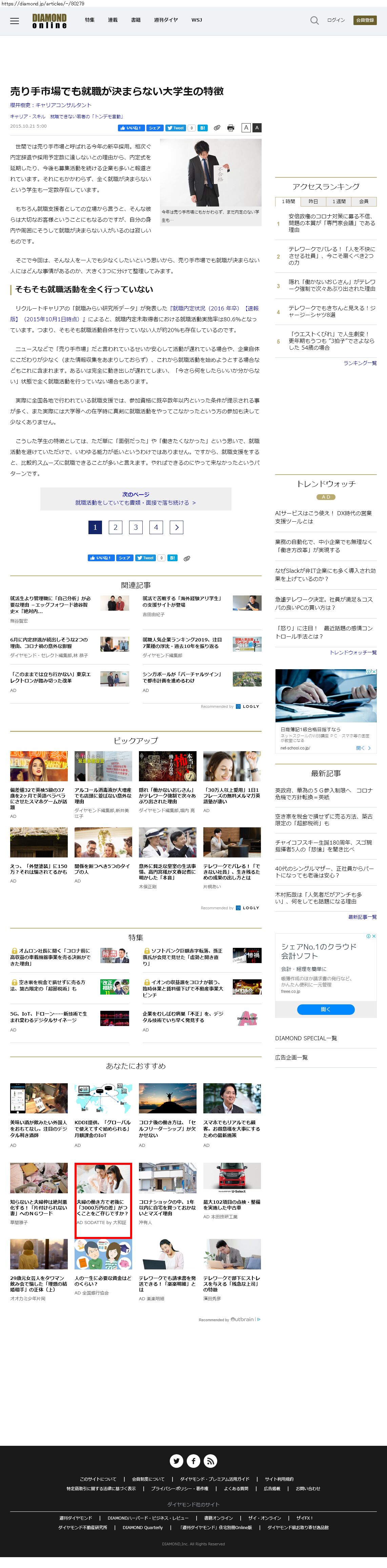
Task: Open the hamburger menu icon
Action: (x=15, y=21)
